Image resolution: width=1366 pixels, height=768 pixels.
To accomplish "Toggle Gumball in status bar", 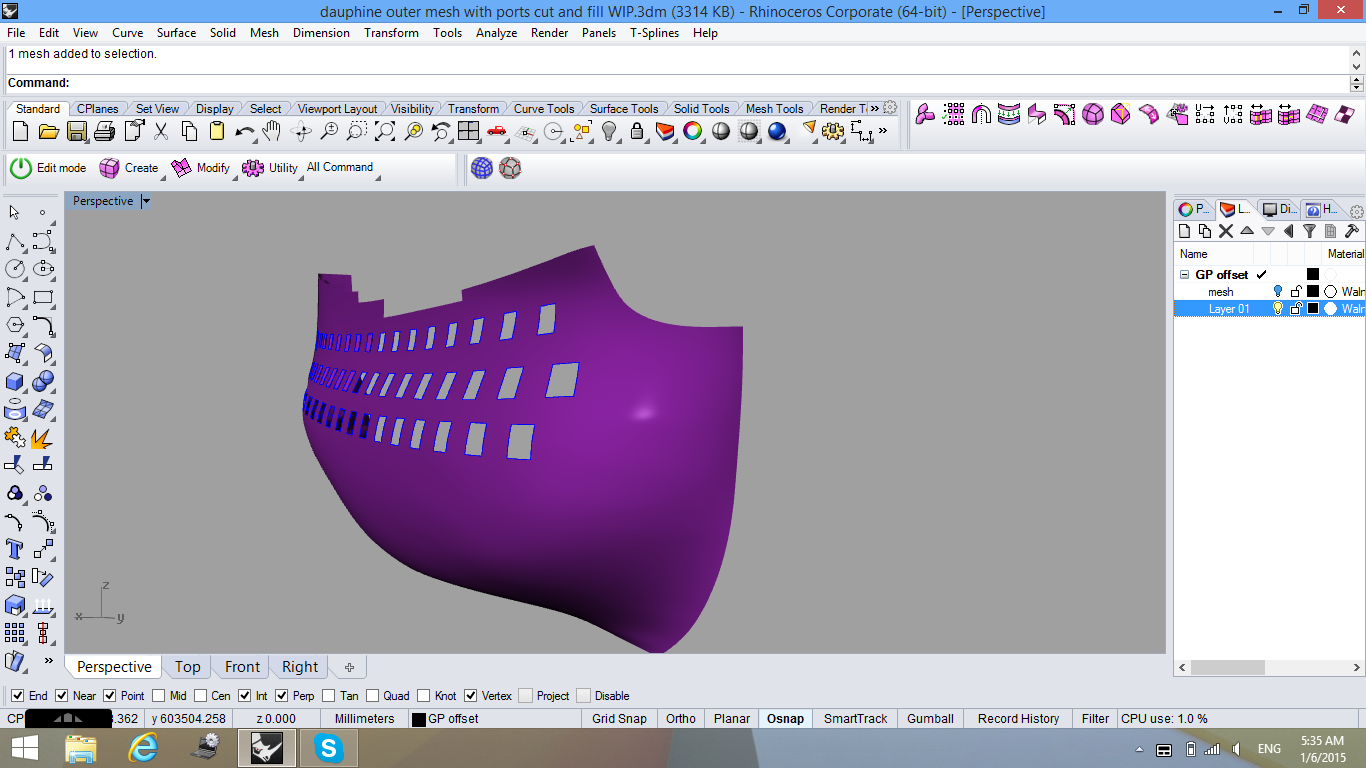I will click(930, 718).
